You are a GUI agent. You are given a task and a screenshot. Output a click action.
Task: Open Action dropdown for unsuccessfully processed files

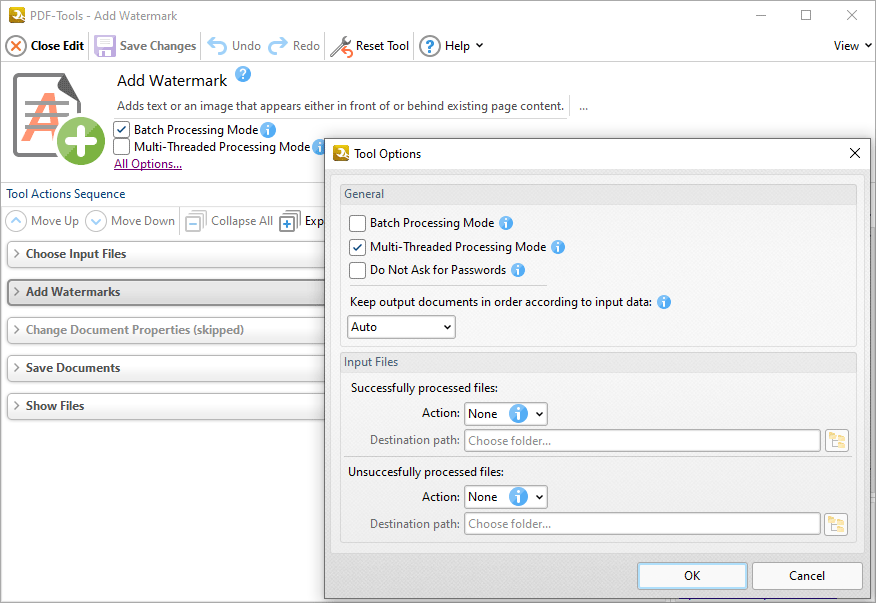pos(506,497)
